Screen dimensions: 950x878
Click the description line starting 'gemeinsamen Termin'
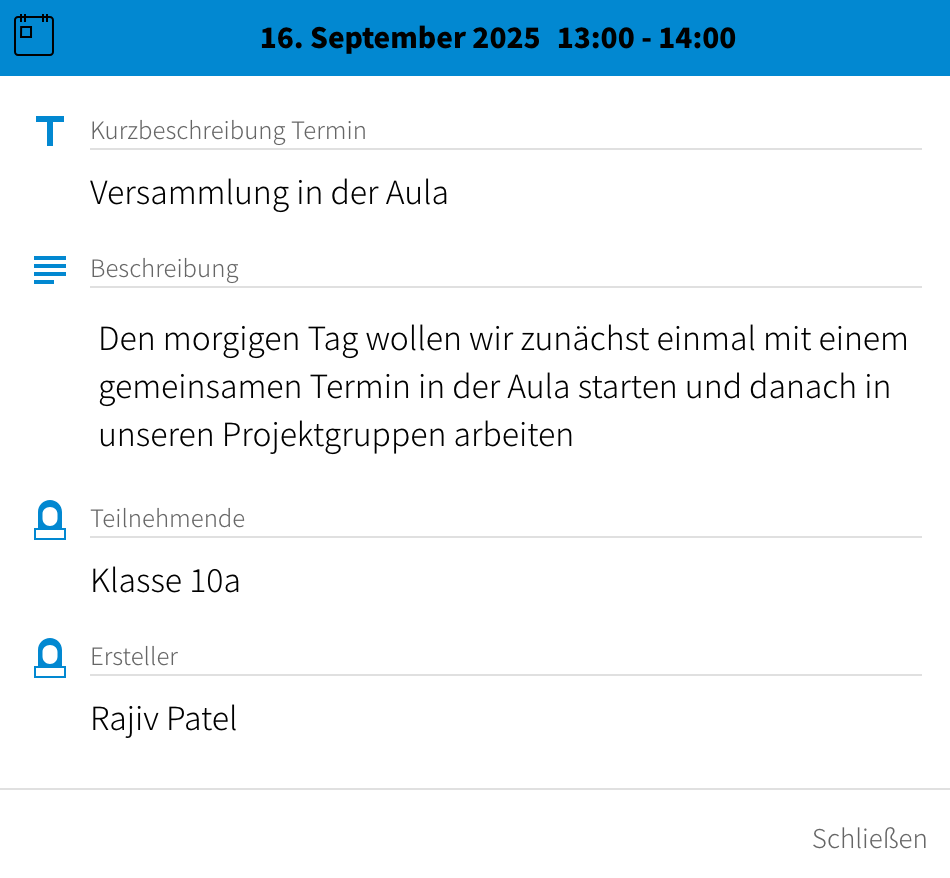click(494, 387)
